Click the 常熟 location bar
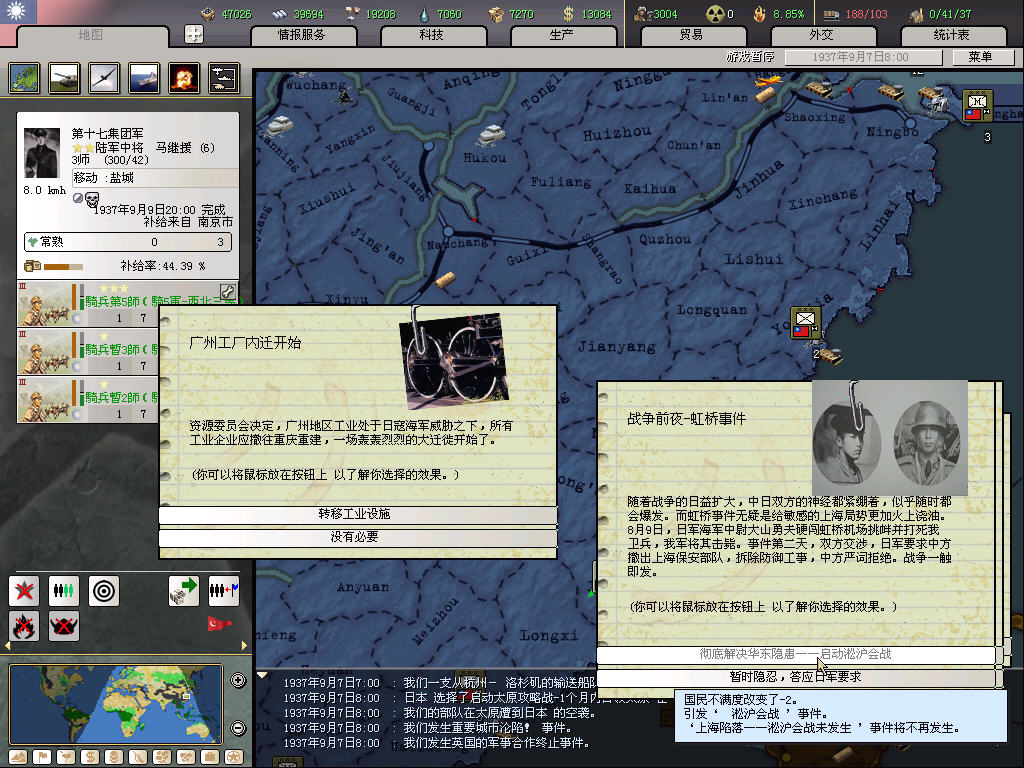Image resolution: width=1024 pixels, height=768 pixels. click(x=128, y=242)
